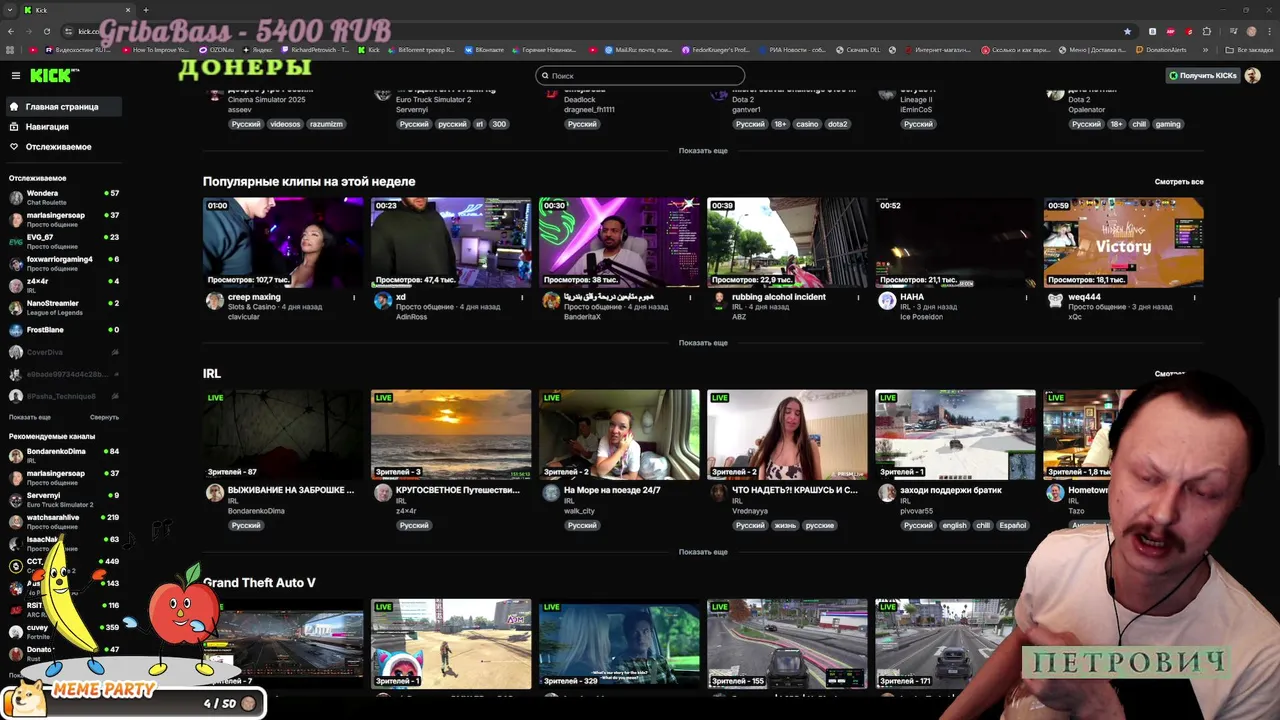
Task: Click the casino tag under gantver1
Action: click(807, 124)
